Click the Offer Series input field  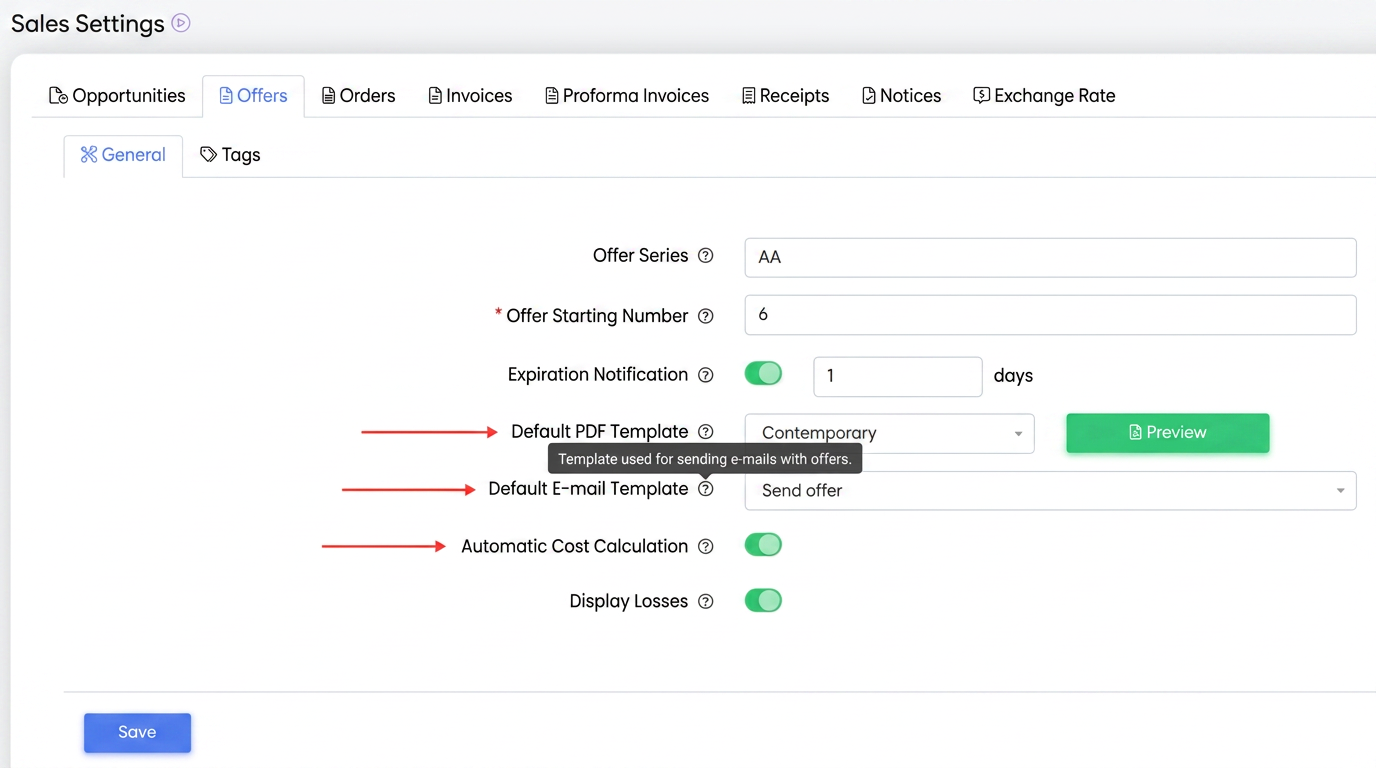coord(1050,257)
